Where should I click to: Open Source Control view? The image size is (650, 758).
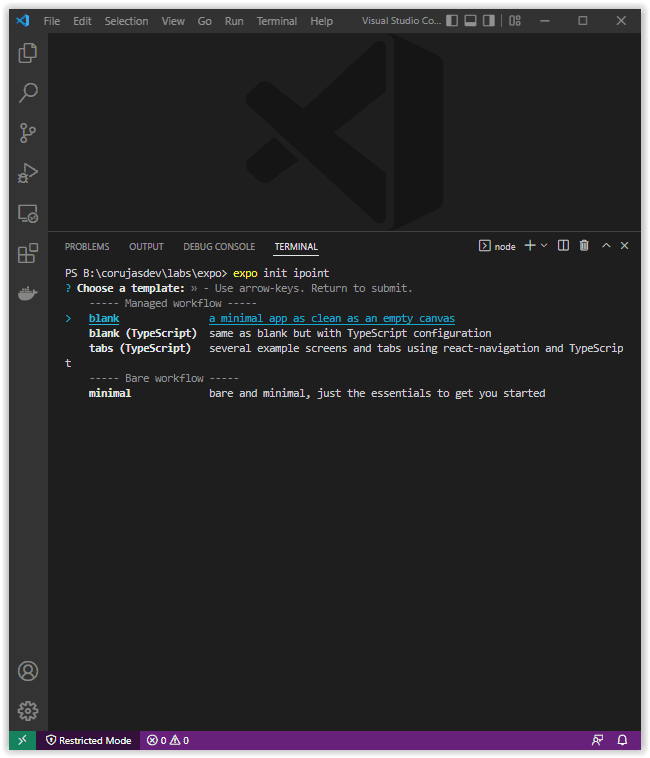click(28, 133)
